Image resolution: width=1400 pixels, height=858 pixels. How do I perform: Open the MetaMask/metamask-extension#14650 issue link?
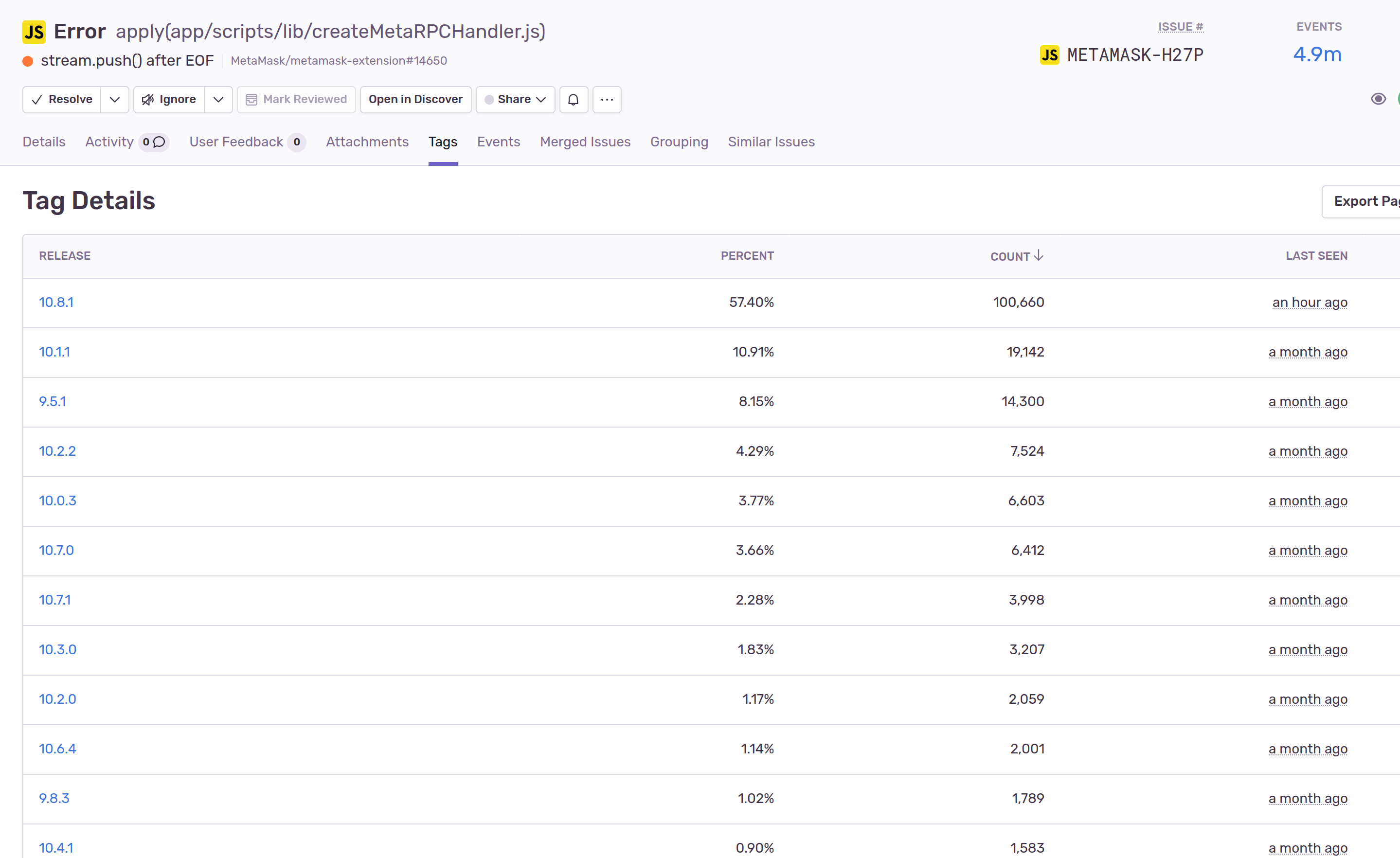point(339,60)
